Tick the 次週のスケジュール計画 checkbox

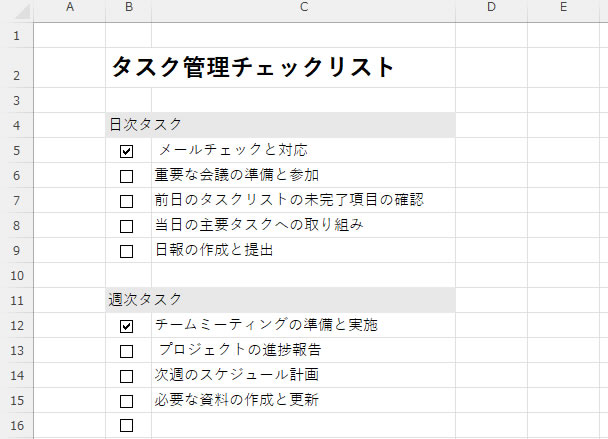tap(126, 377)
